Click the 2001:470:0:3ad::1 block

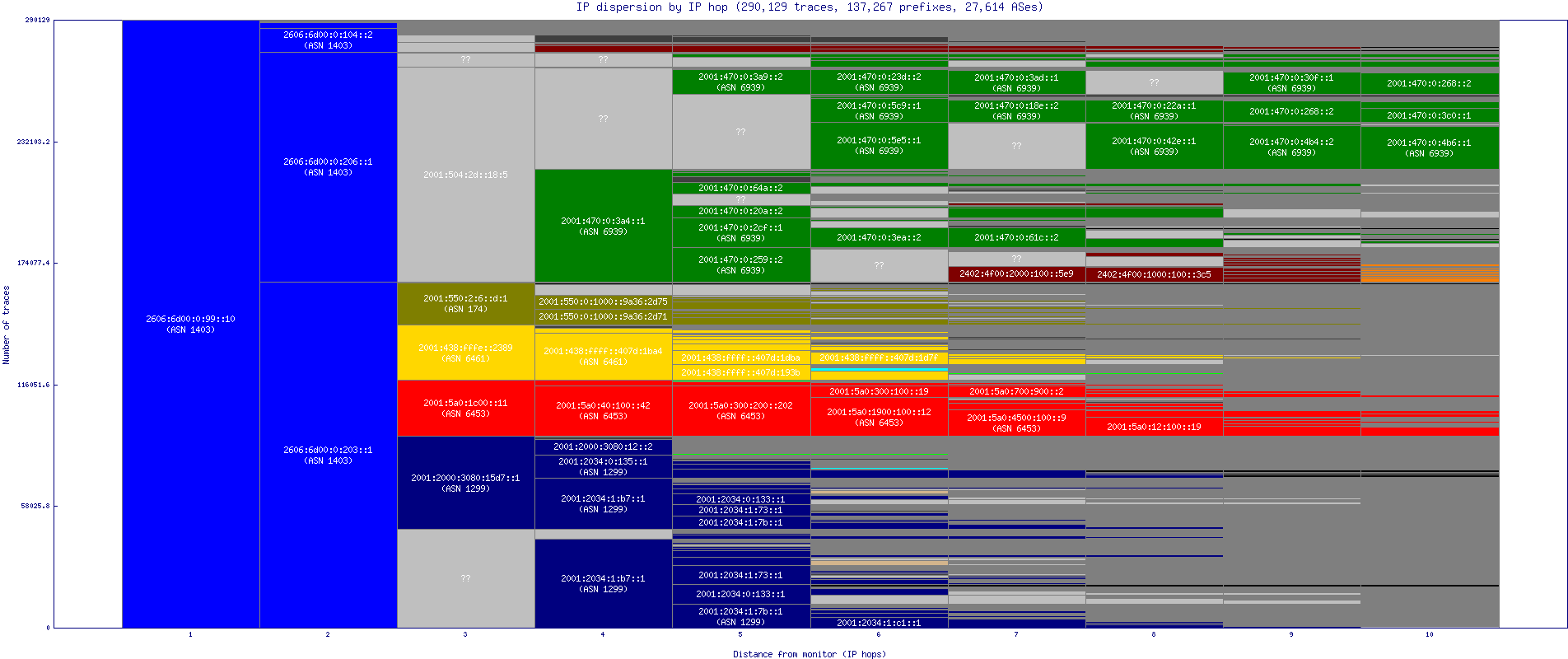point(1017,82)
